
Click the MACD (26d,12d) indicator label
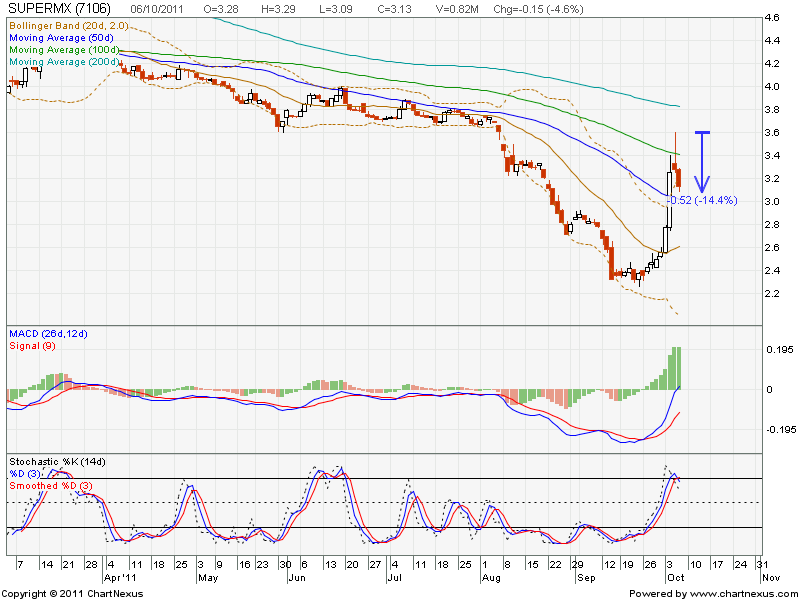pos(48,334)
